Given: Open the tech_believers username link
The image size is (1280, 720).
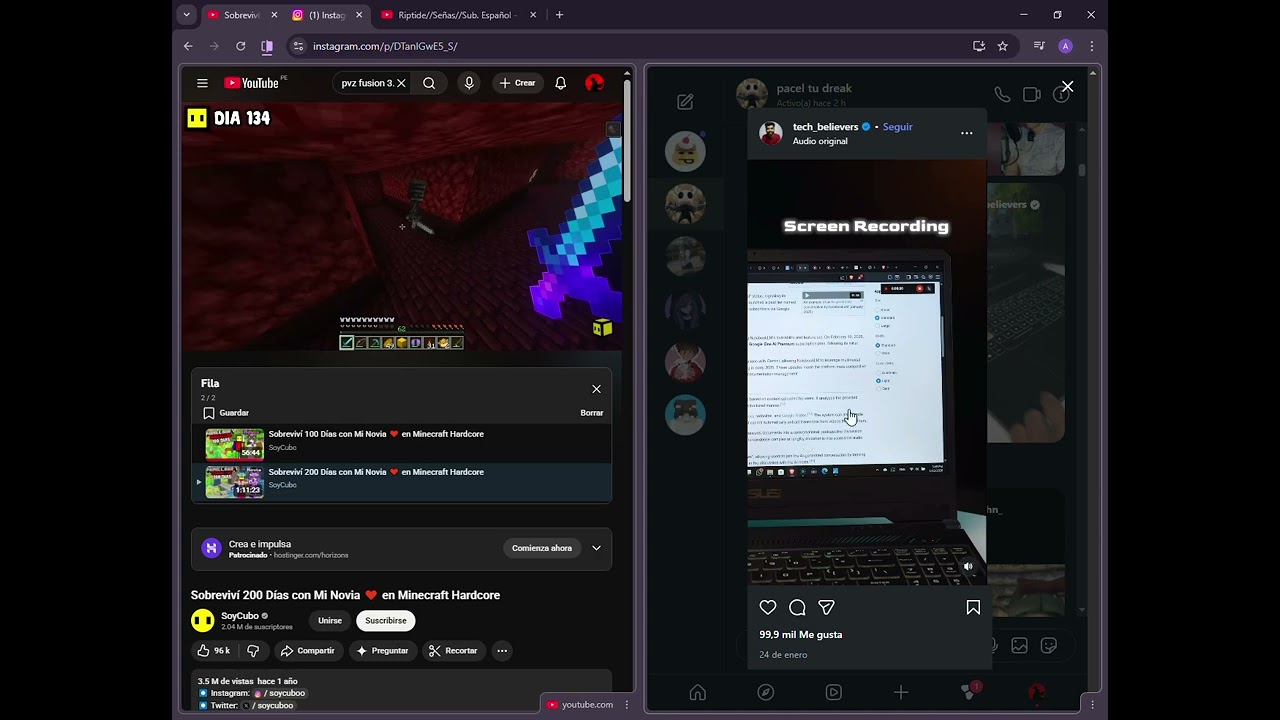Looking at the screenshot, I should point(825,127).
